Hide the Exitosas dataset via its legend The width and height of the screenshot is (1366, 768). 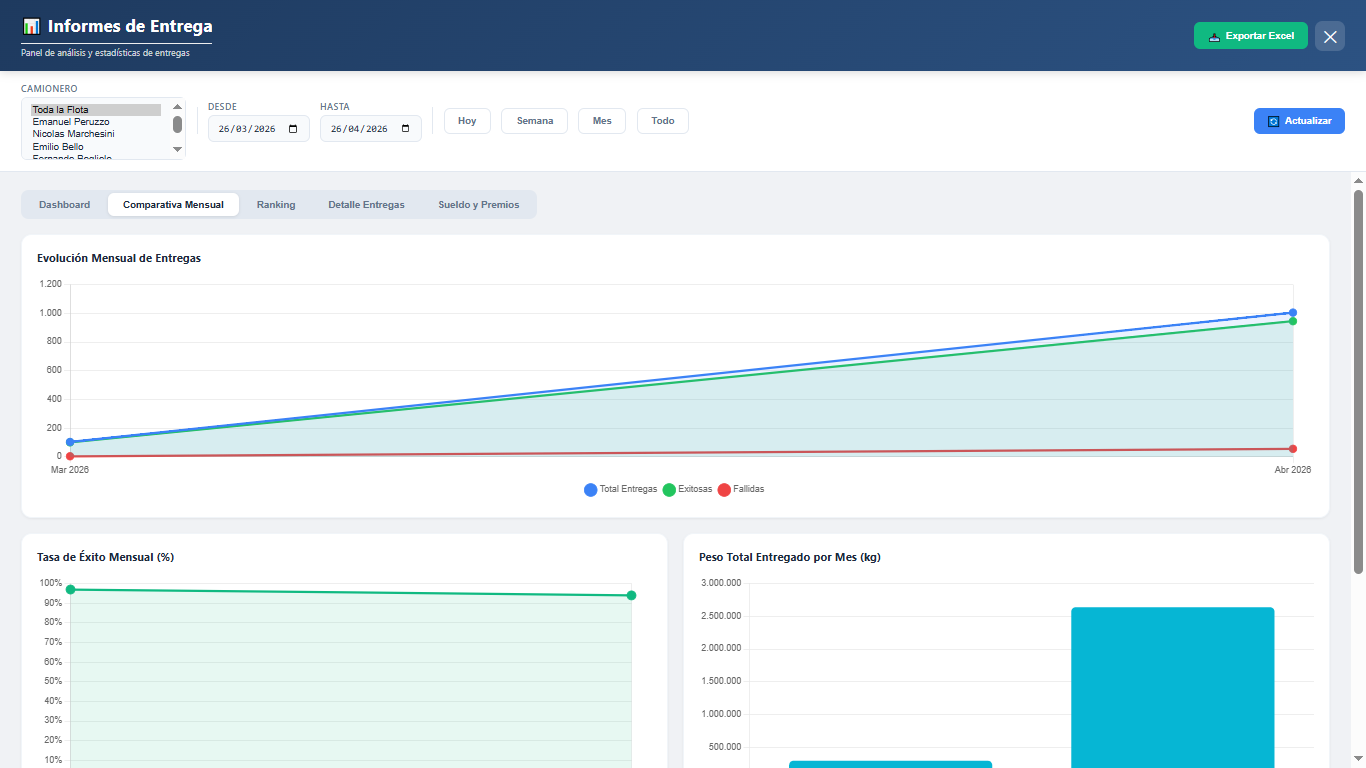[x=687, y=489]
